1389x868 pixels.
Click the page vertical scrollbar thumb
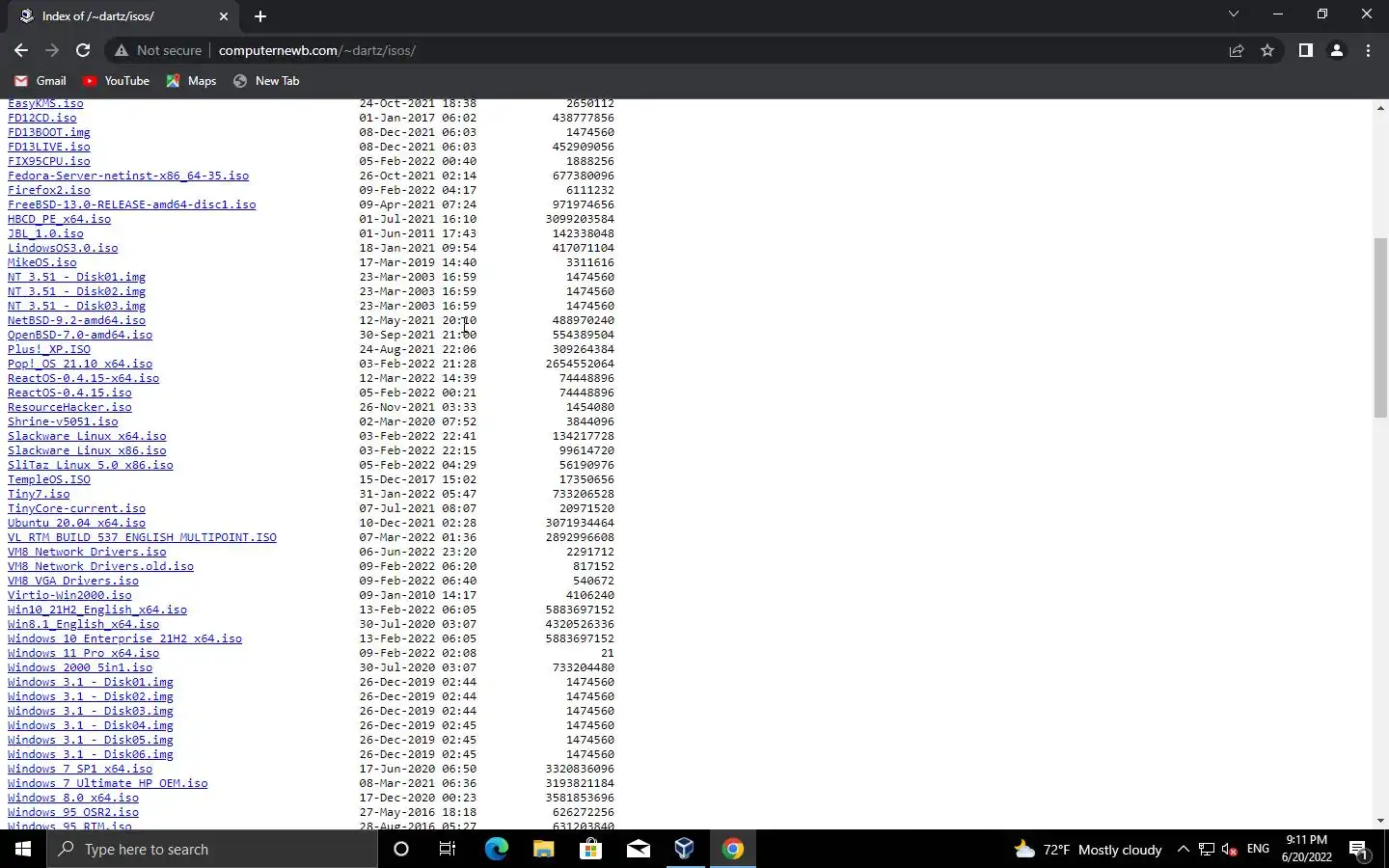pyautogui.click(x=1380, y=328)
